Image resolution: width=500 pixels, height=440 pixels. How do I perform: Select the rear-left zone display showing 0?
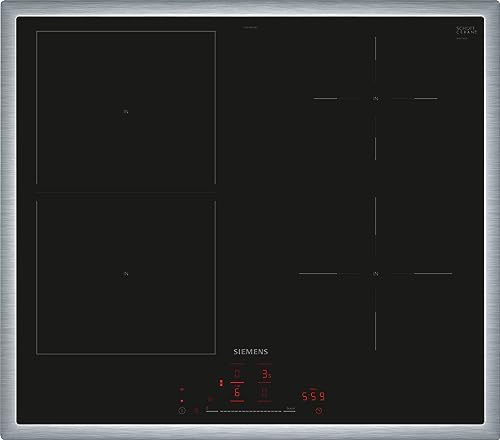tap(237, 373)
